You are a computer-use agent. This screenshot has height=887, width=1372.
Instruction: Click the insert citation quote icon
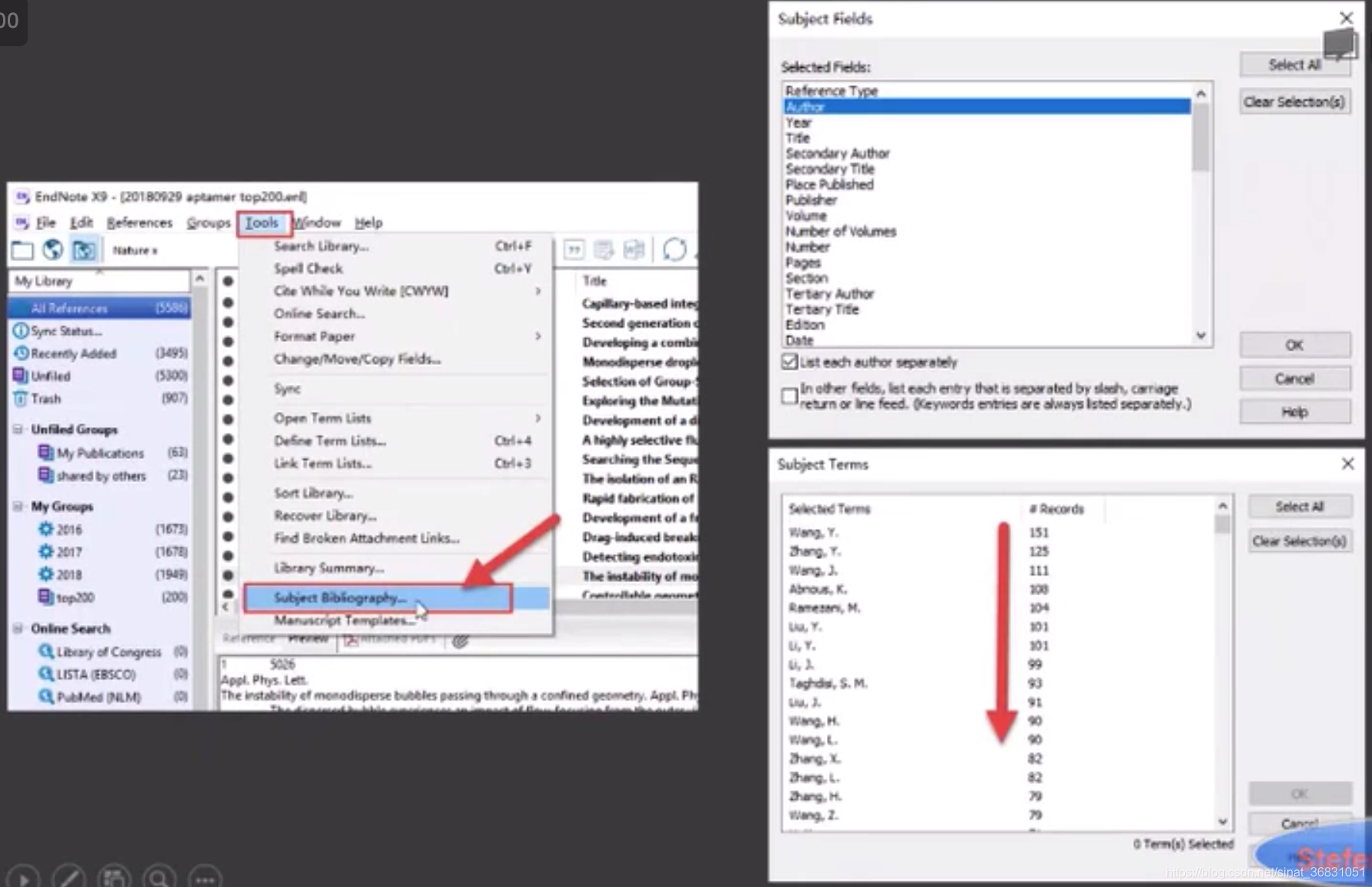tap(574, 250)
